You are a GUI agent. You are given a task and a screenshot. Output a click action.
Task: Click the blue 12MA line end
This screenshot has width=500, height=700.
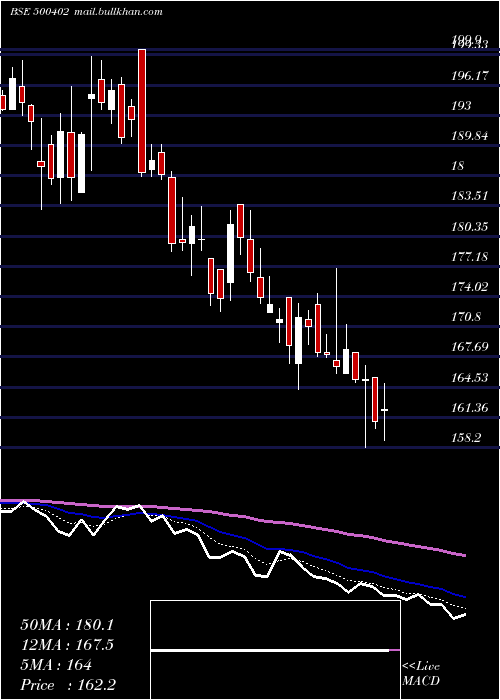[464, 596]
